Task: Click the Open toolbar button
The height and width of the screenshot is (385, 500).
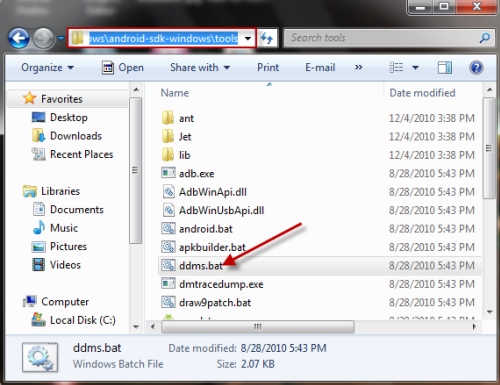Action: [123, 68]
